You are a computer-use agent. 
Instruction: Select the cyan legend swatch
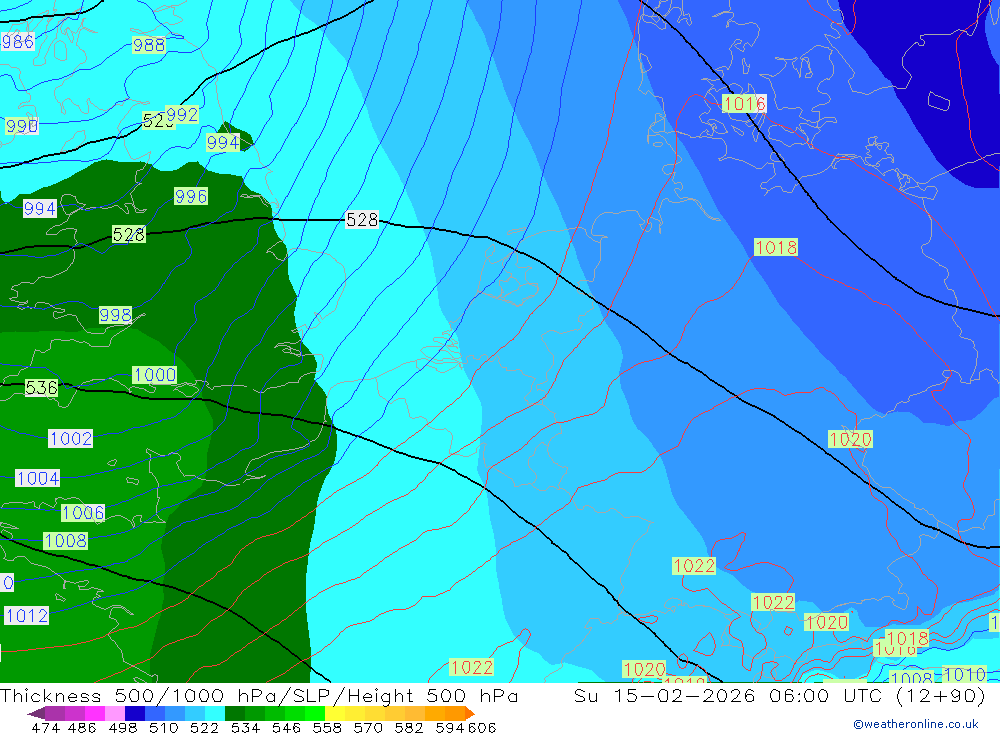215,714
